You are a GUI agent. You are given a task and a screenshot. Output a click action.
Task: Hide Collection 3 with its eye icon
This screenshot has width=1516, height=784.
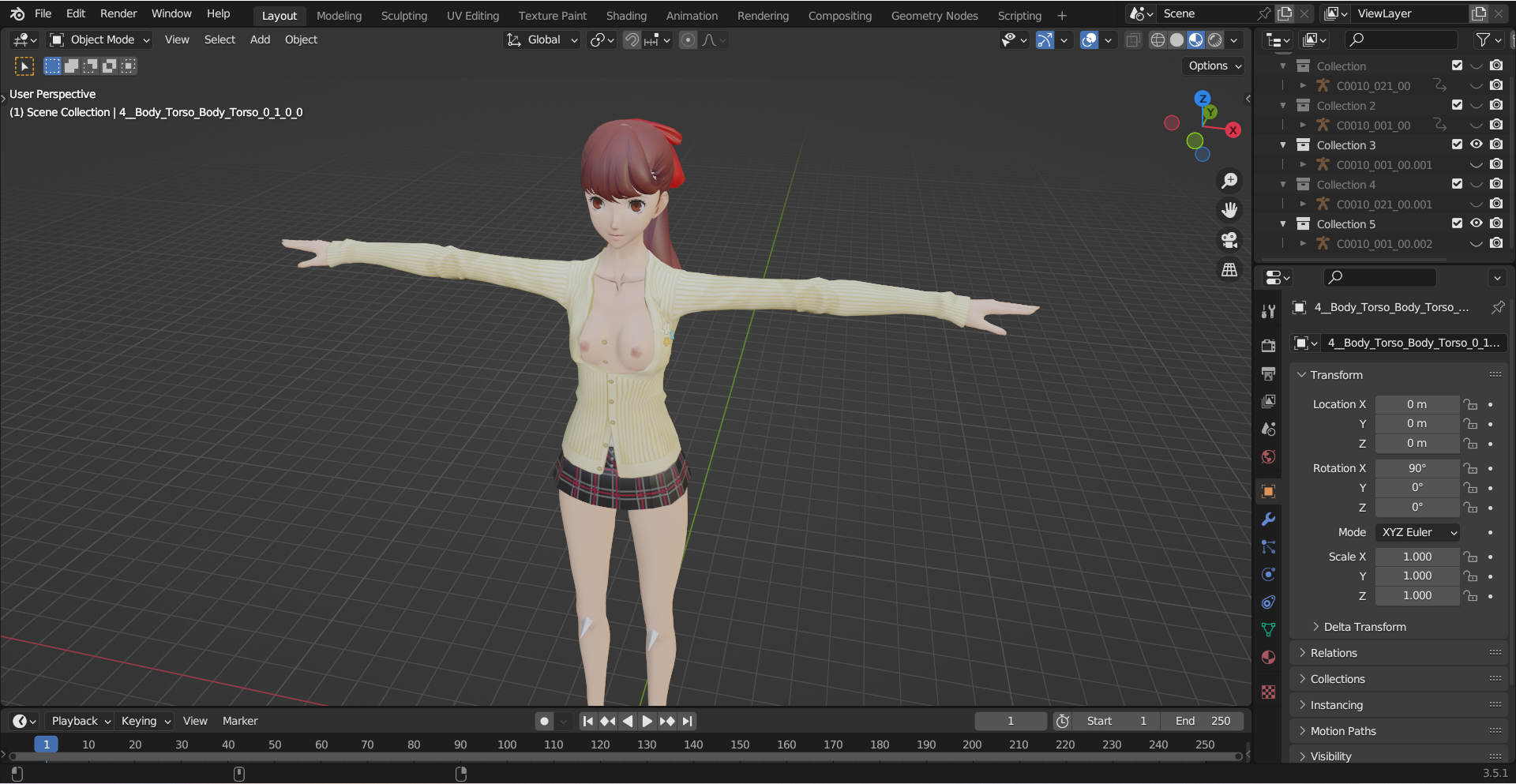[1477, 144]
